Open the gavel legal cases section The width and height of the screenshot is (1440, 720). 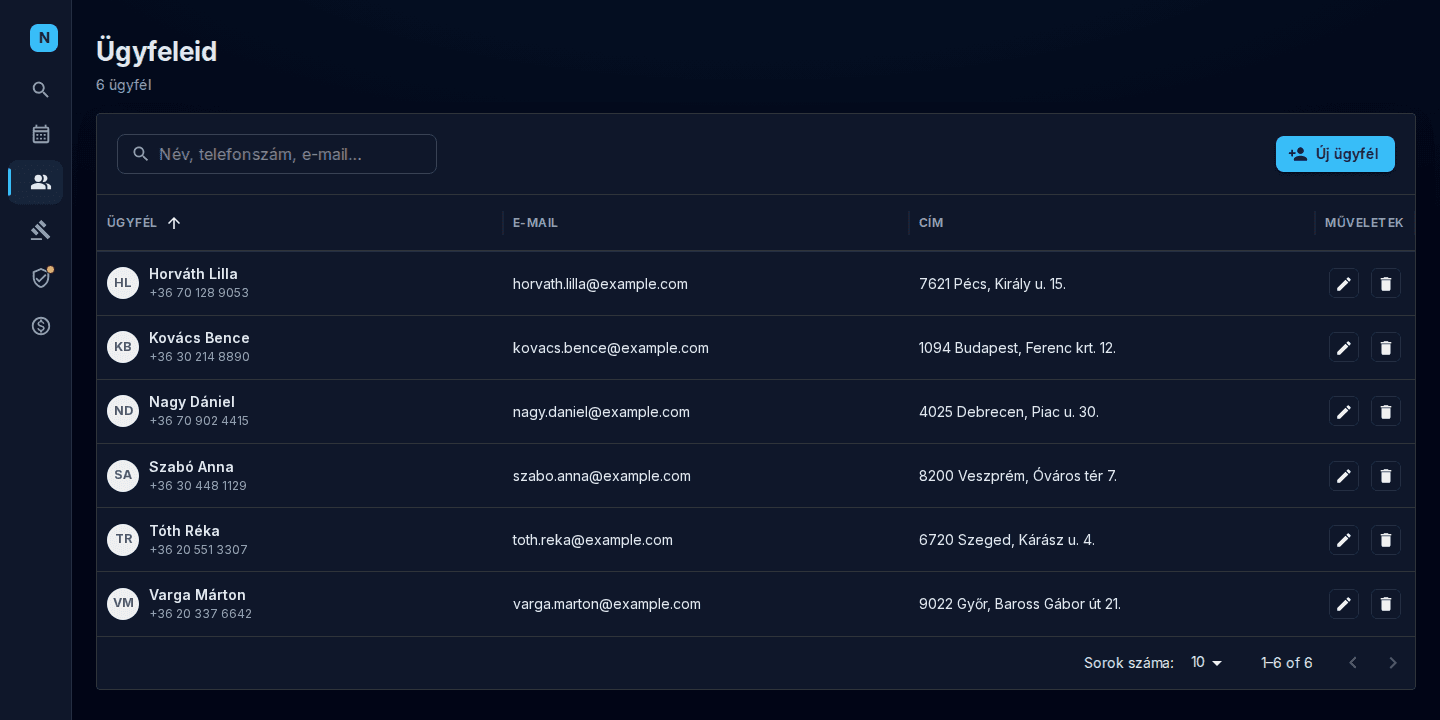click(41, 230)
